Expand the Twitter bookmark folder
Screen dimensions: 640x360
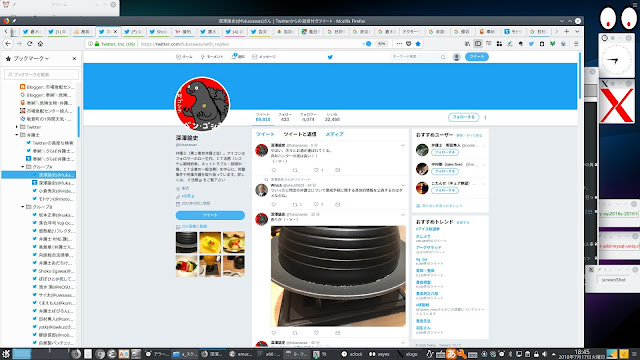[x=17, y=127]
